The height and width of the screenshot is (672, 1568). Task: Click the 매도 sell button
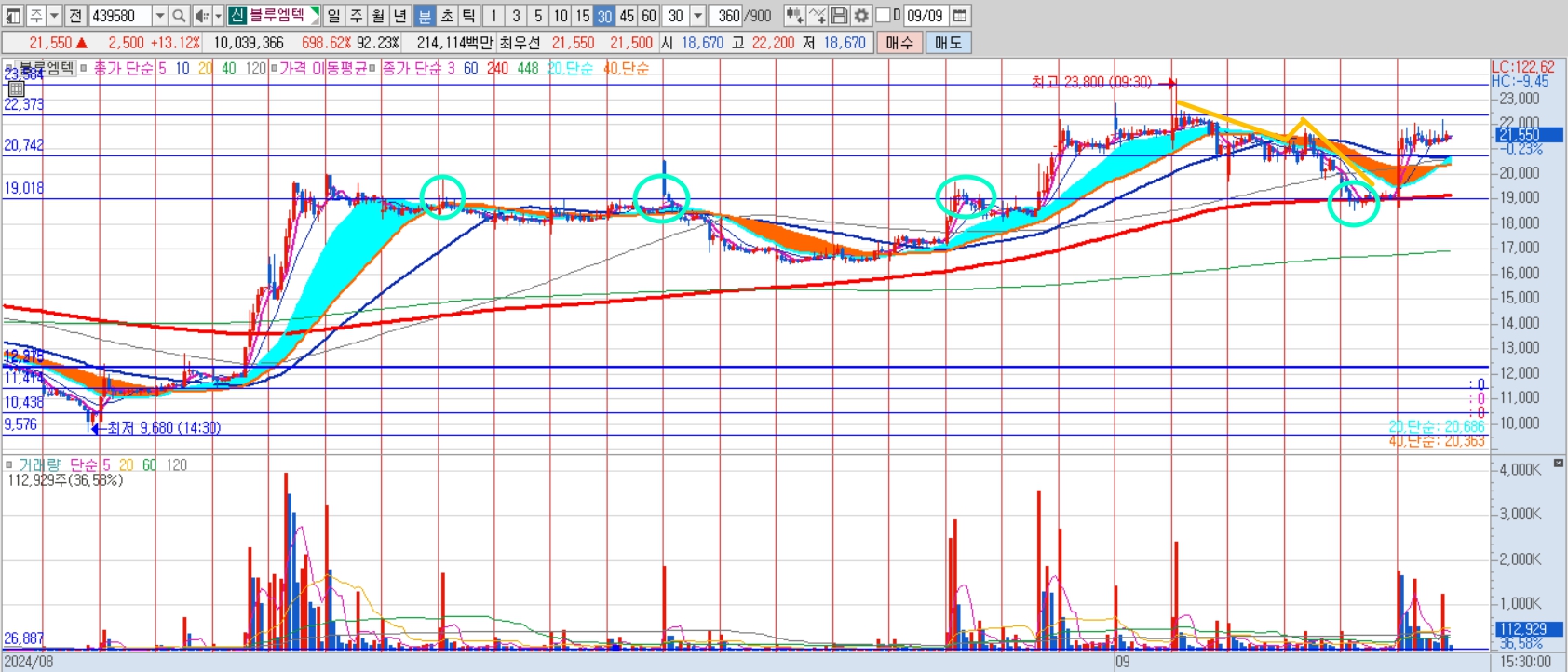948,43
